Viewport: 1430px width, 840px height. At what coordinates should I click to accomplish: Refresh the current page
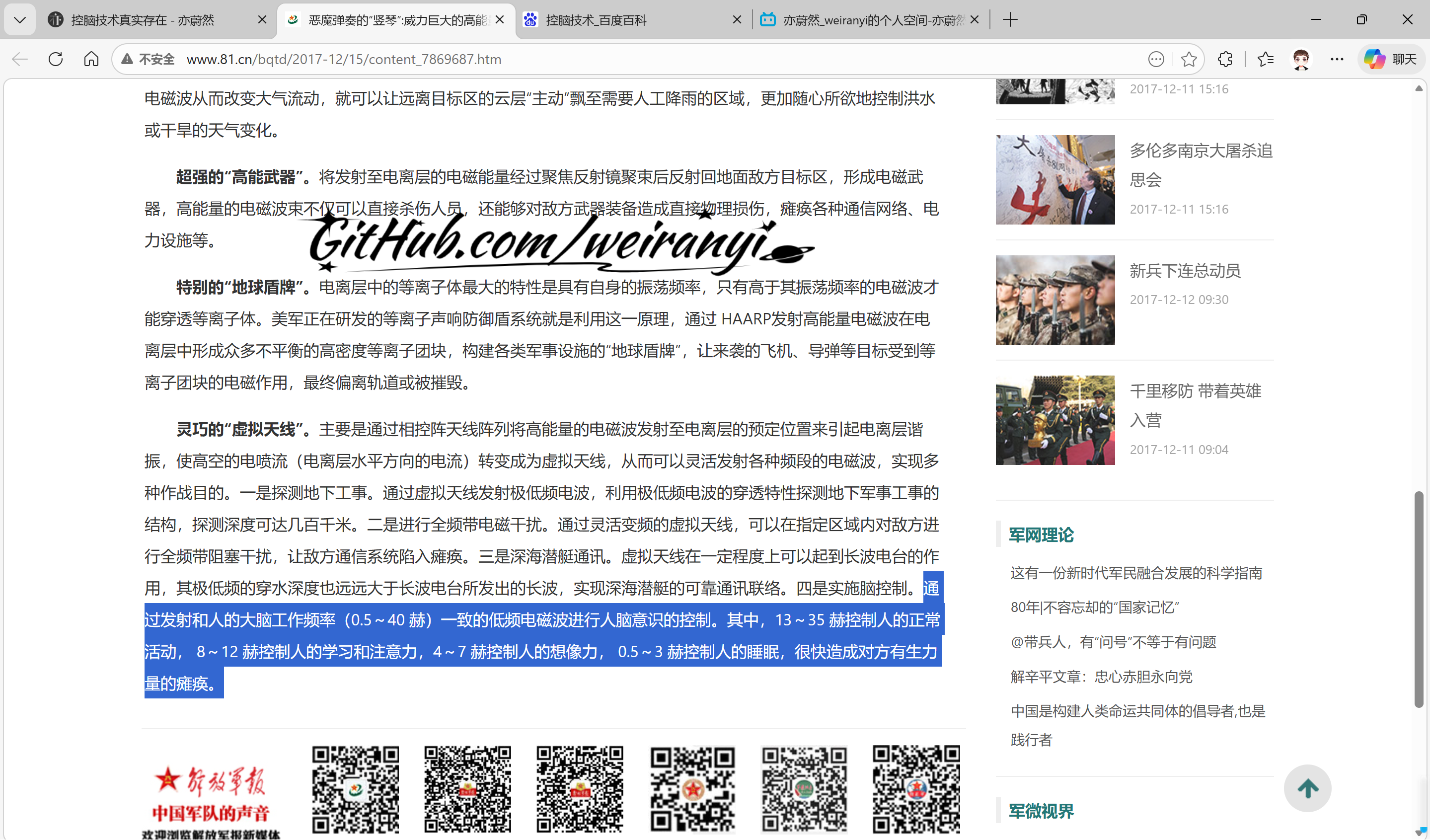tap(55, 59)
